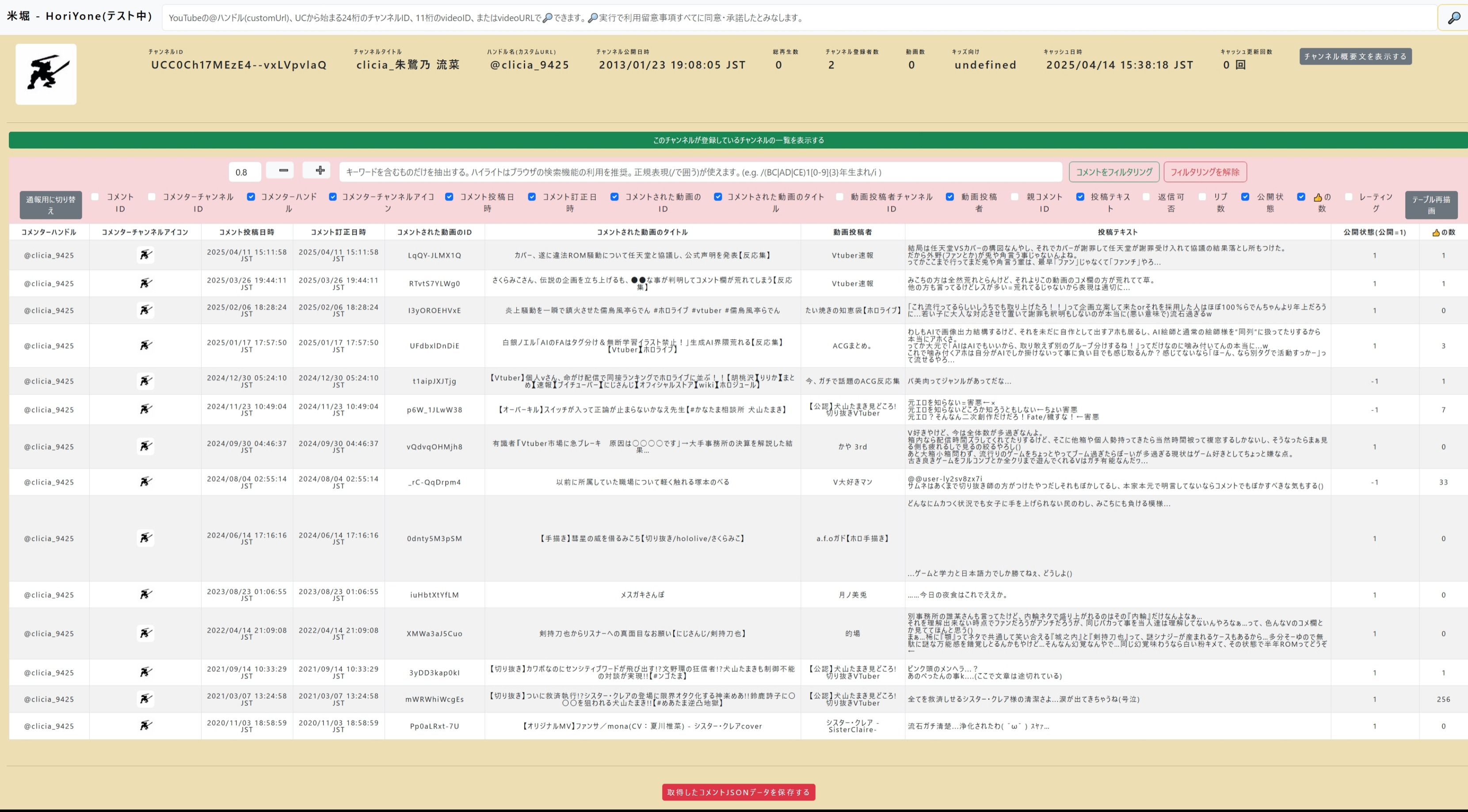The width and height of the screenshot is (1468, 812).
Task: Enable the 返信可否 checkbox
Action: click(1147, 197)
